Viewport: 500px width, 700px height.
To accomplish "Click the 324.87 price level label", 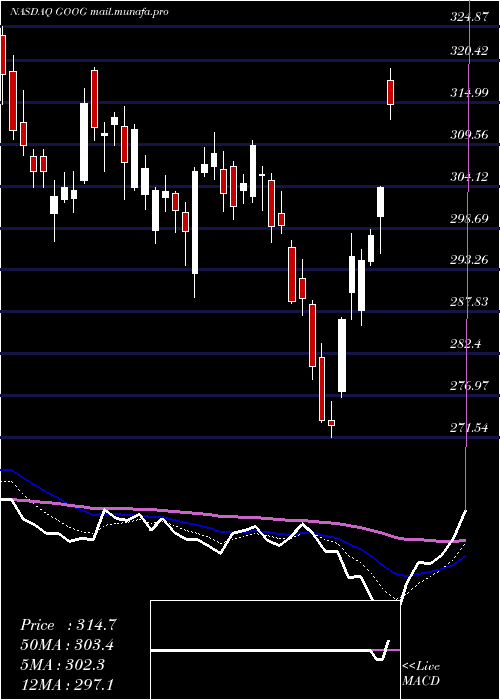I will click(x=469, y=18).
